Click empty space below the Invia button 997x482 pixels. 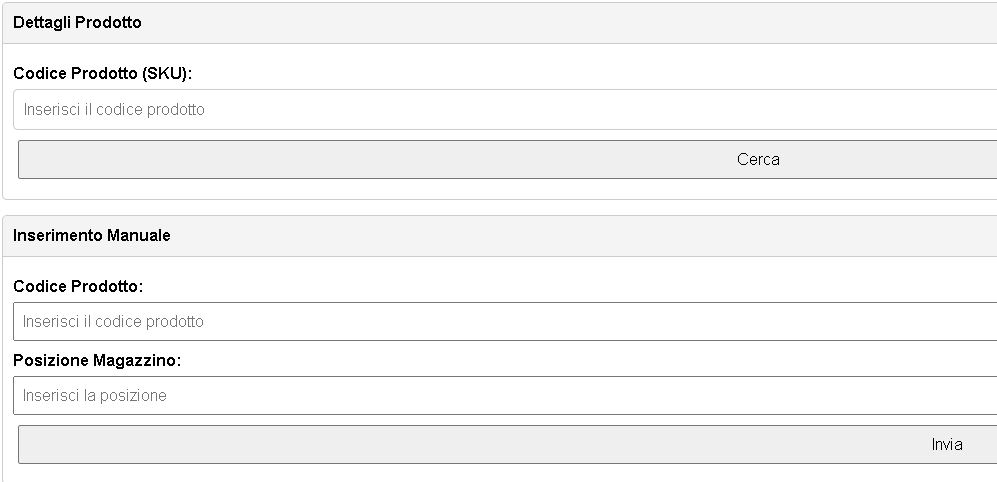coord(500,473)
